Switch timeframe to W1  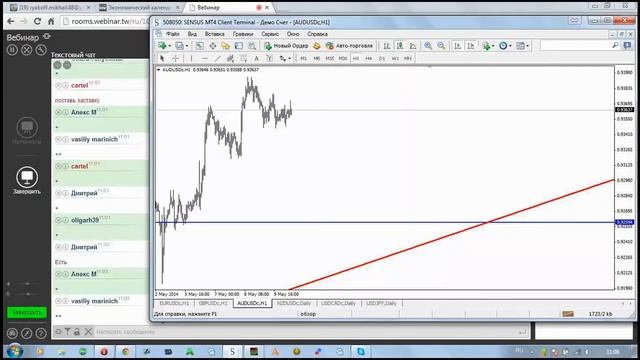[x=395, y=58]
